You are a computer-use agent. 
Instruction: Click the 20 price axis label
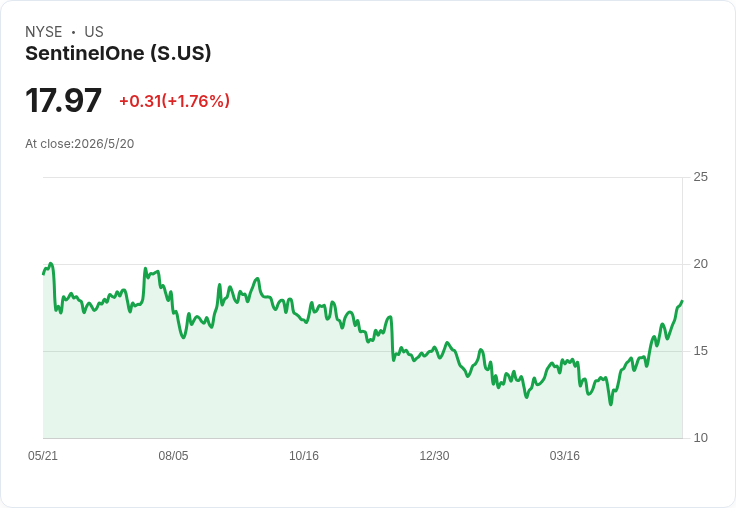point(700,264)
